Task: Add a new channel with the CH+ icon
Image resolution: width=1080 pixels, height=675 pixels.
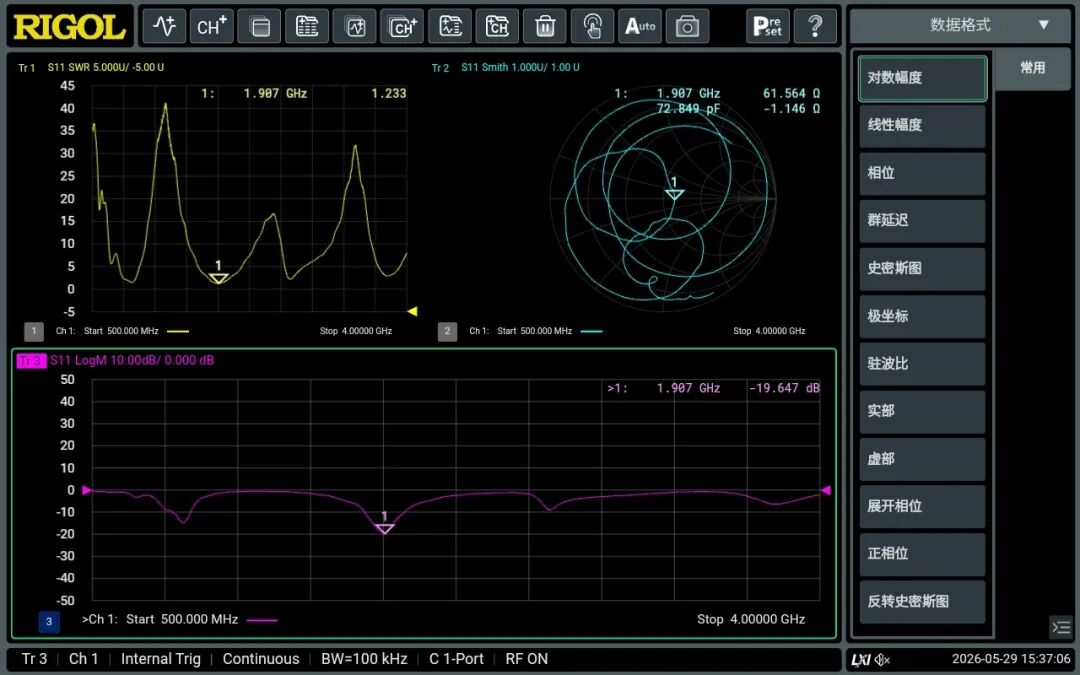Action: point(211,26)
